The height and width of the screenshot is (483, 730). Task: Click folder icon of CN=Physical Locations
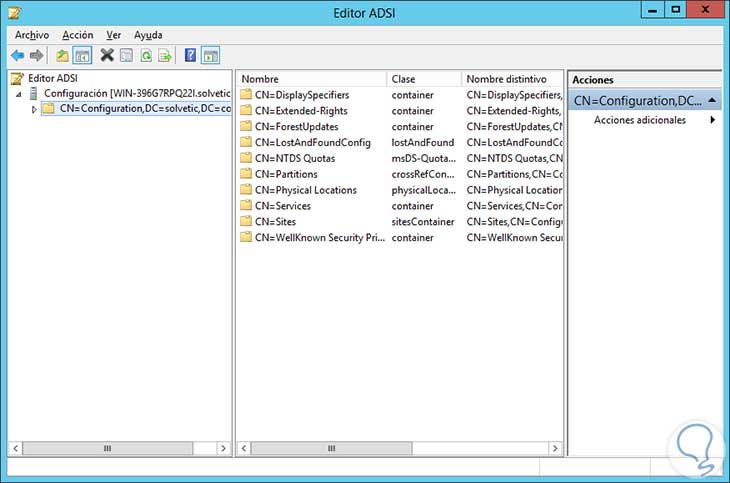246,190
